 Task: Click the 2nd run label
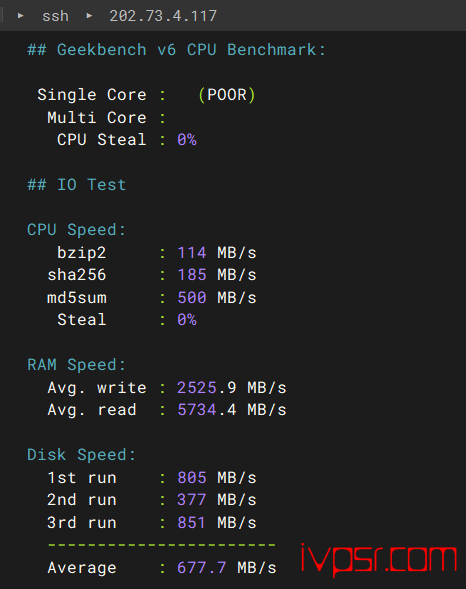pos(82,500)
